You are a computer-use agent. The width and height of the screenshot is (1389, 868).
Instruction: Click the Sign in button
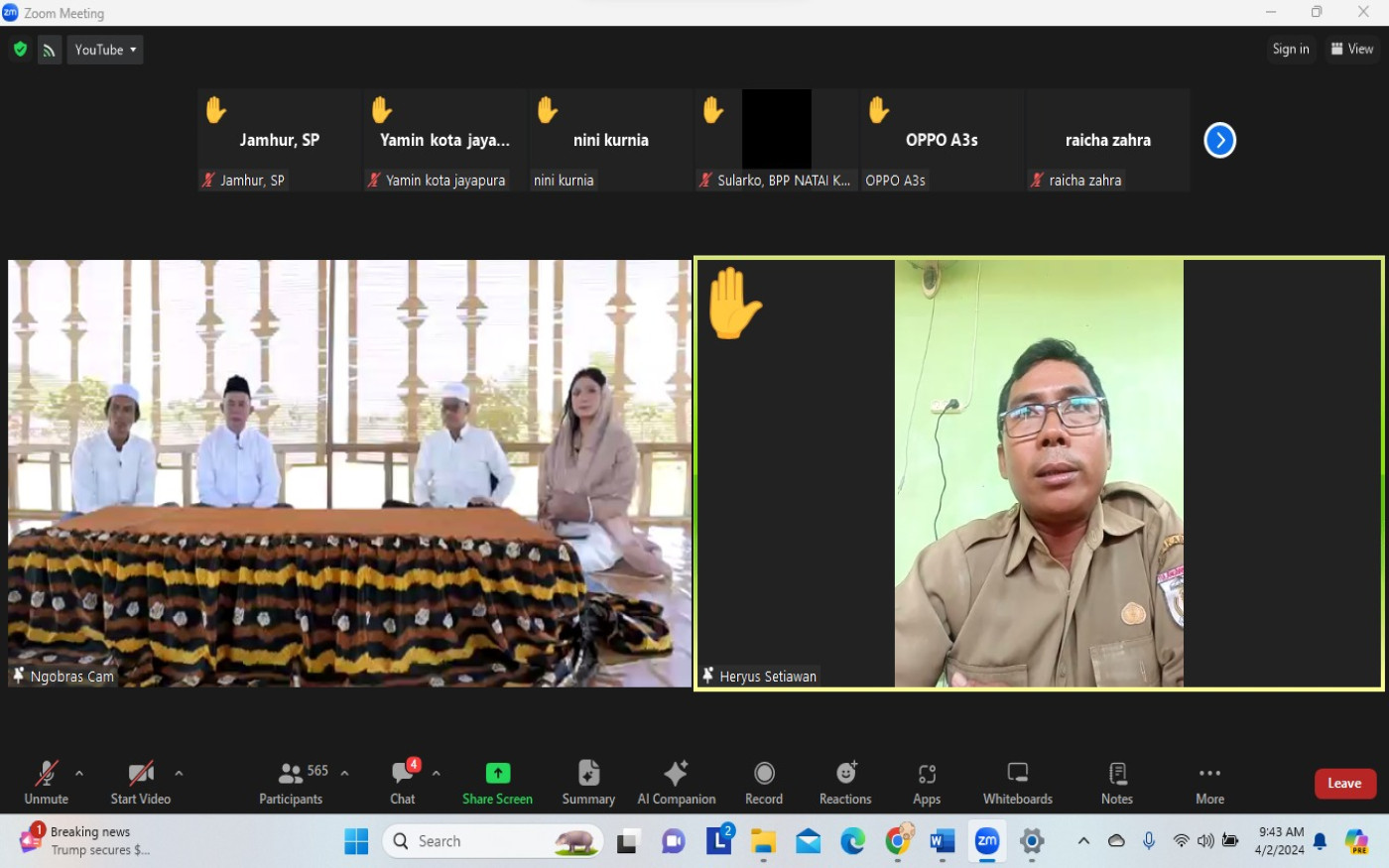pyautogui.click(x=1290, y=50)
